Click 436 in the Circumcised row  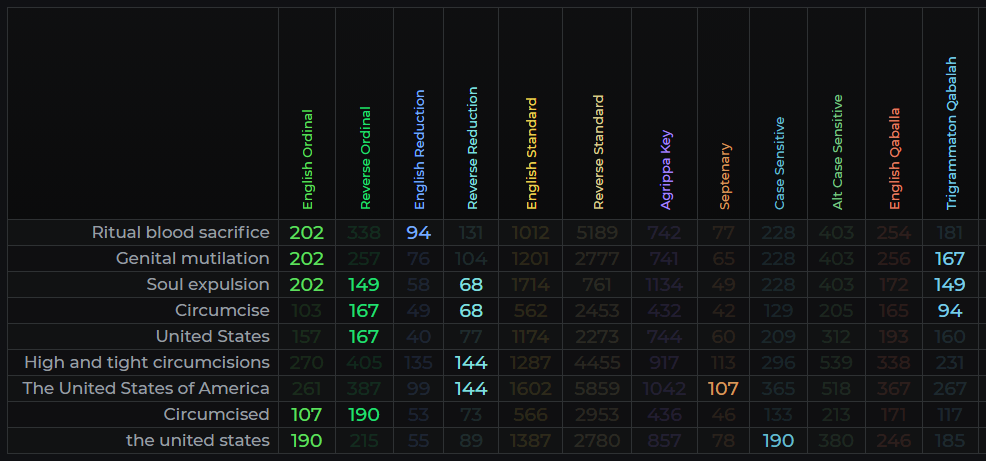665,414
